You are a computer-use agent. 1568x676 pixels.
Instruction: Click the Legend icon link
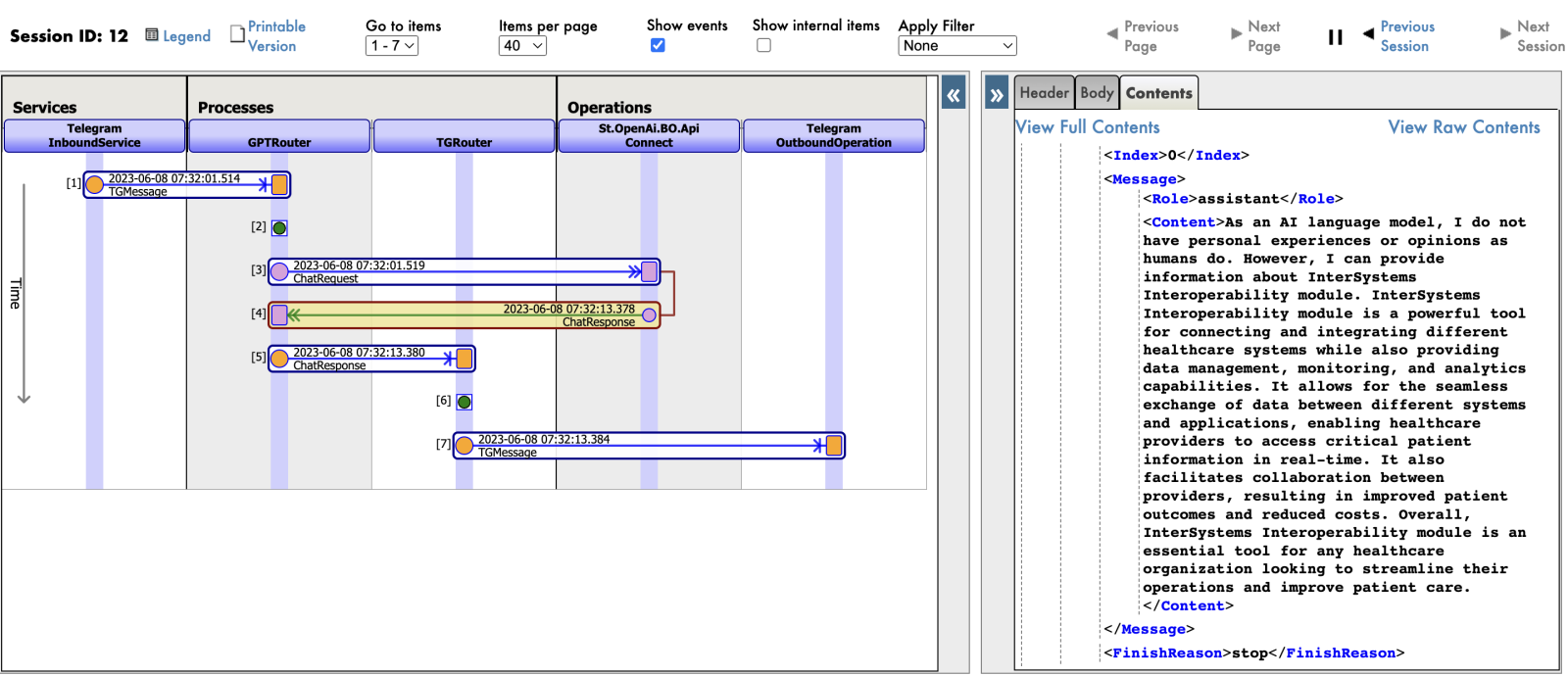click(x=152, y=35)
